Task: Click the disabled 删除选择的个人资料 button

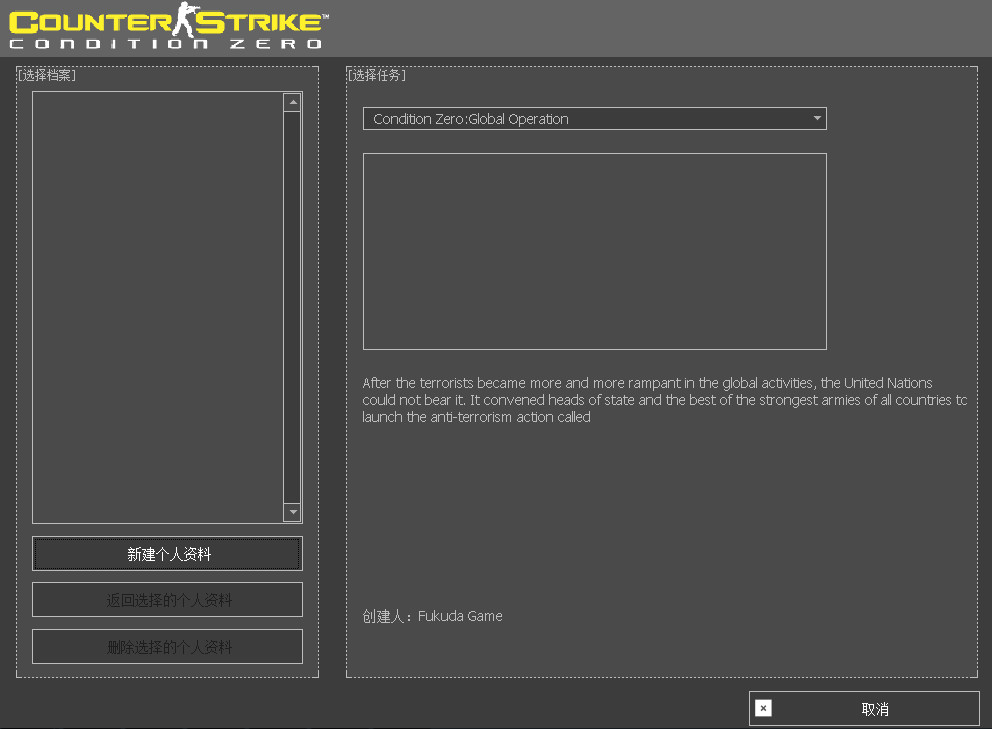Action: [166, 646]
